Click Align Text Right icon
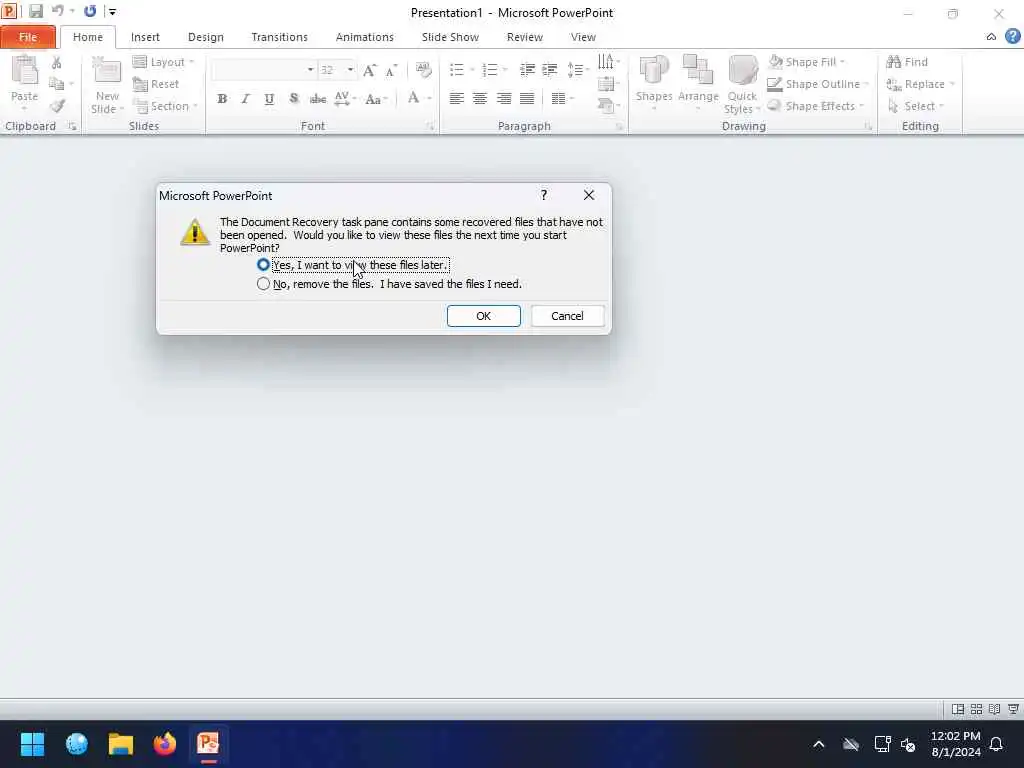Viewport: 1024px width, 768px height. coord(504,99)
